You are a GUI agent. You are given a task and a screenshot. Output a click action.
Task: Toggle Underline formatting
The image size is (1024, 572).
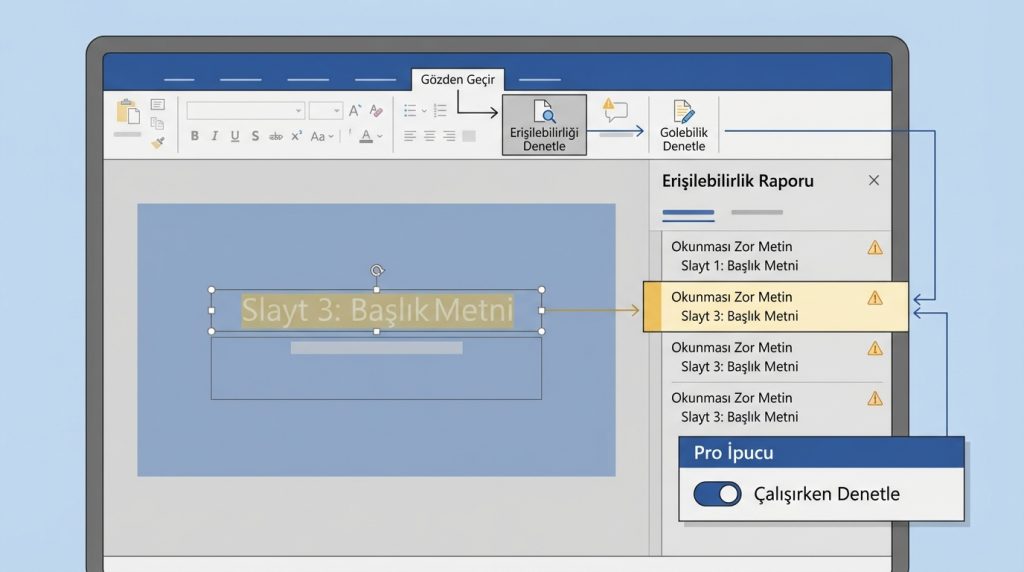click(234, 136)
